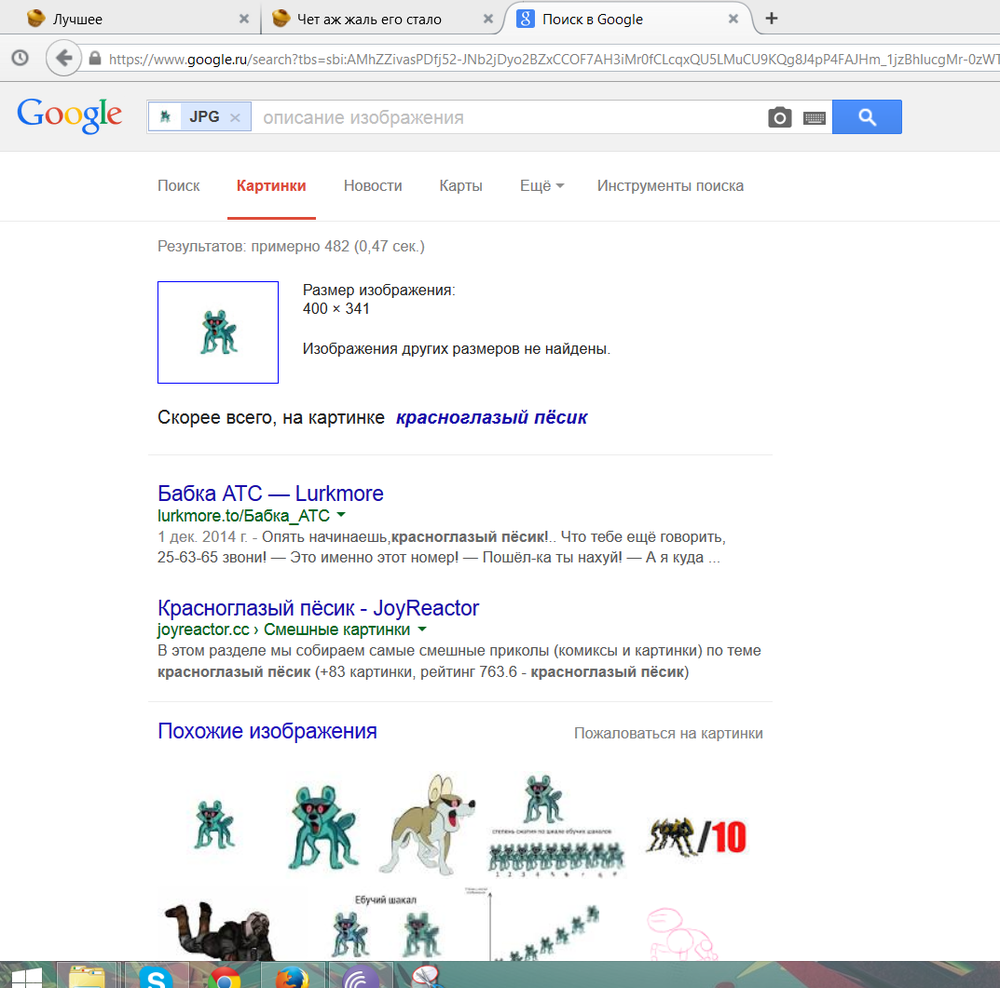Go back with the browser back arrow

point(63,58)
